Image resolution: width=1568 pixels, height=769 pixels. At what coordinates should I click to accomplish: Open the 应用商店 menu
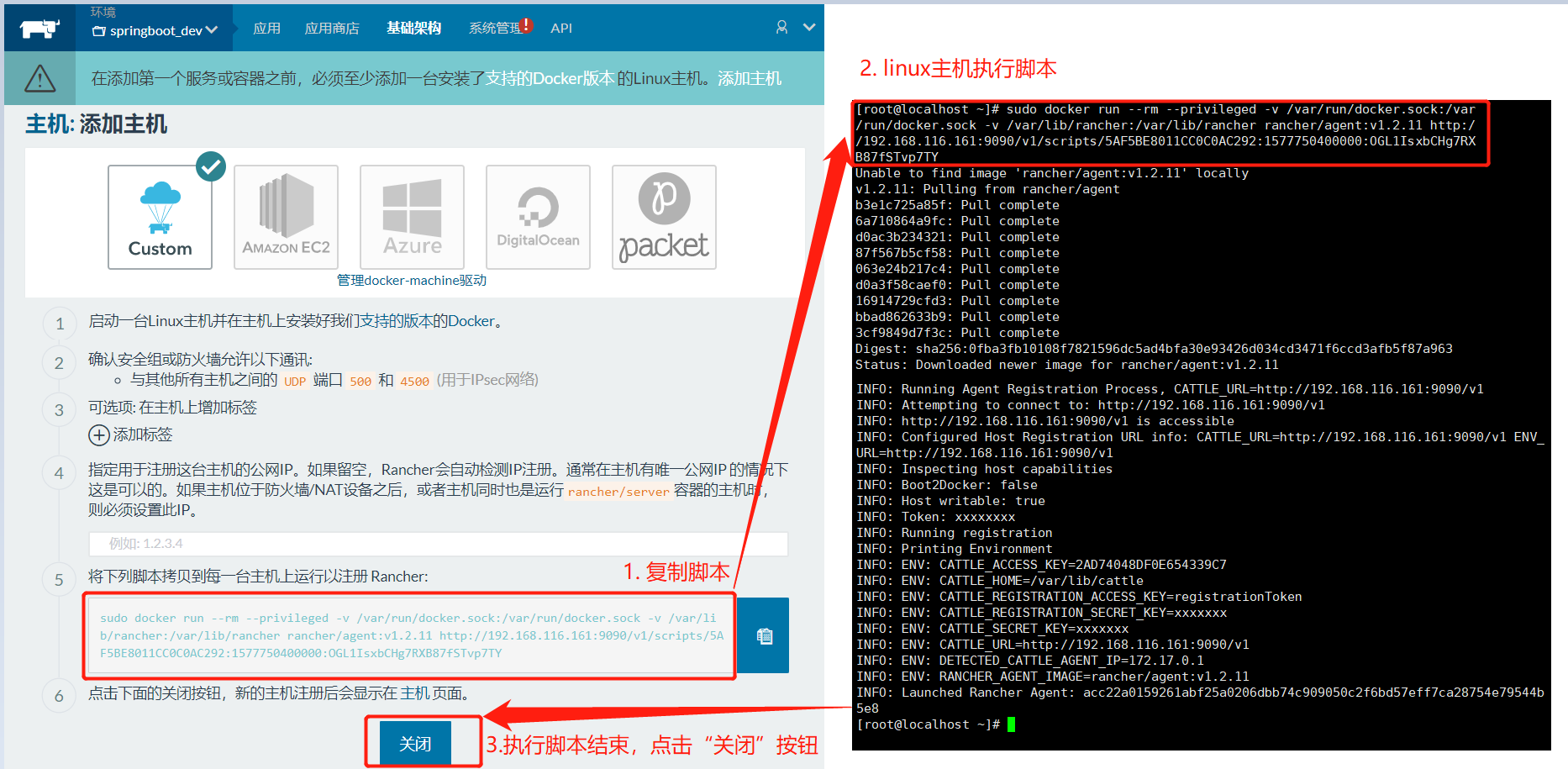point(332,29)
